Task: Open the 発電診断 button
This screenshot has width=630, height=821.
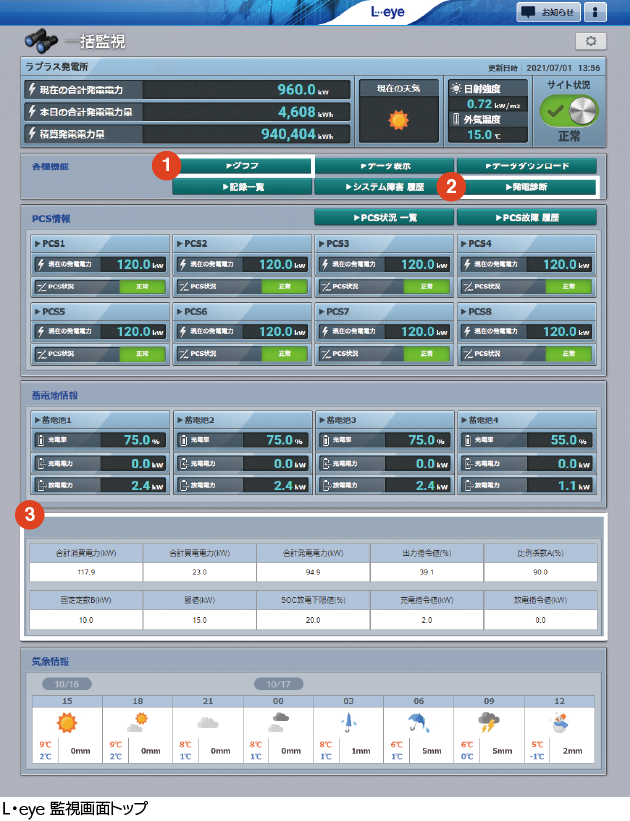Action: pyautogui.click(x=526, y=187)
